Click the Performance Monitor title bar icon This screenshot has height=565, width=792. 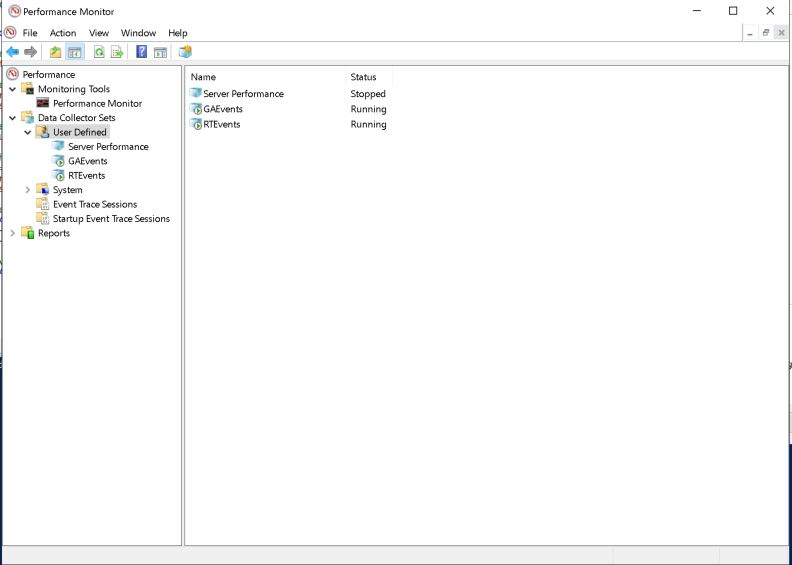(15, 11)
